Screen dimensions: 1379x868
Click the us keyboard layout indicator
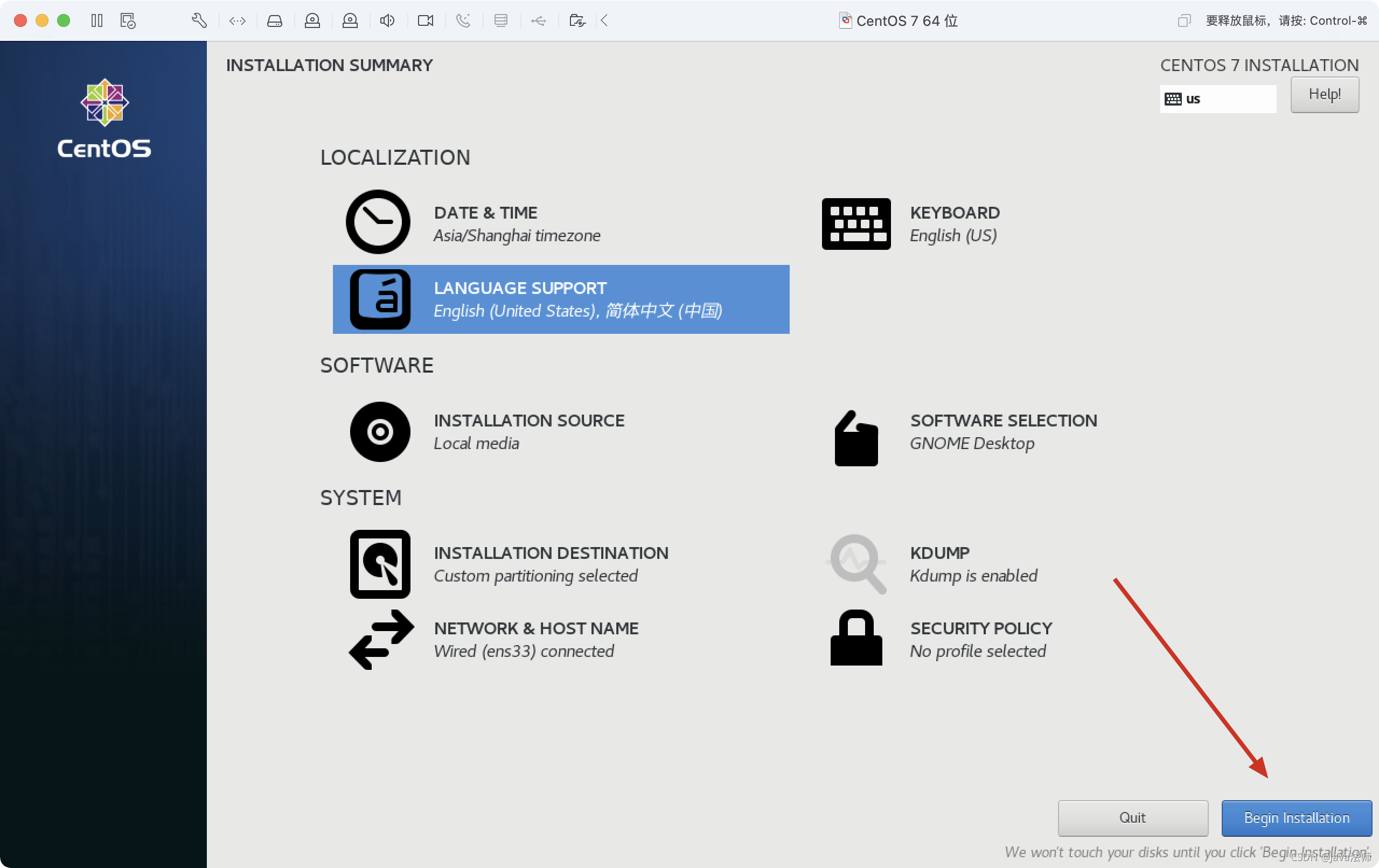click(1218, 99)
